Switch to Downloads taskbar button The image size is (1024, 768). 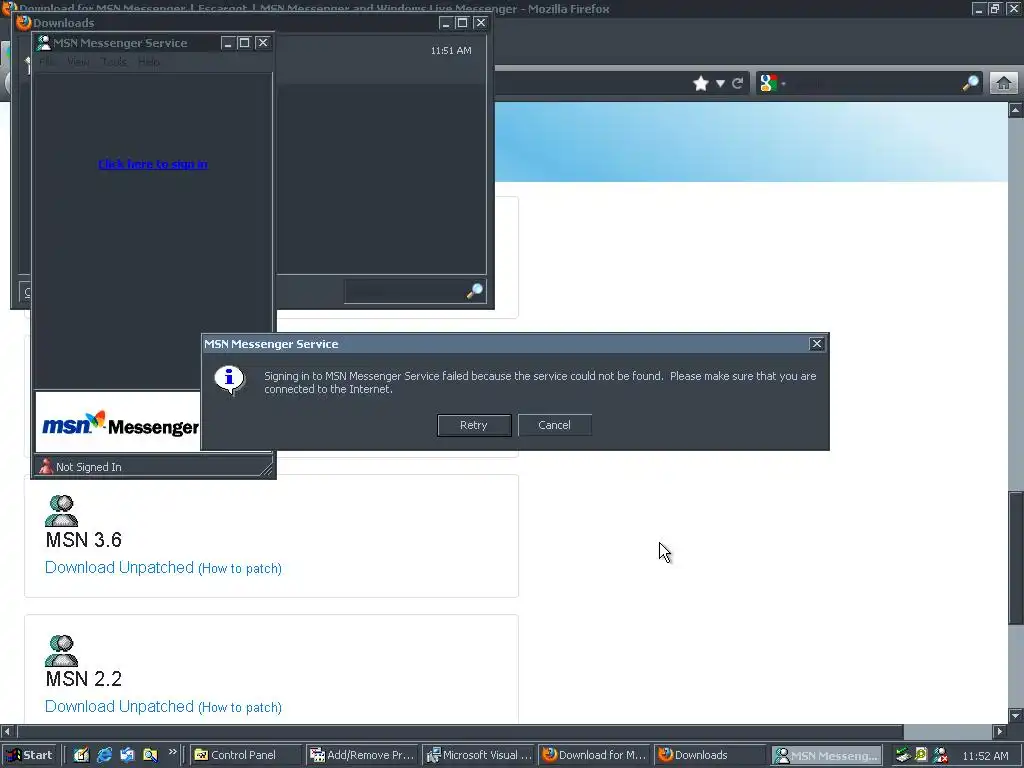(710, 755)
